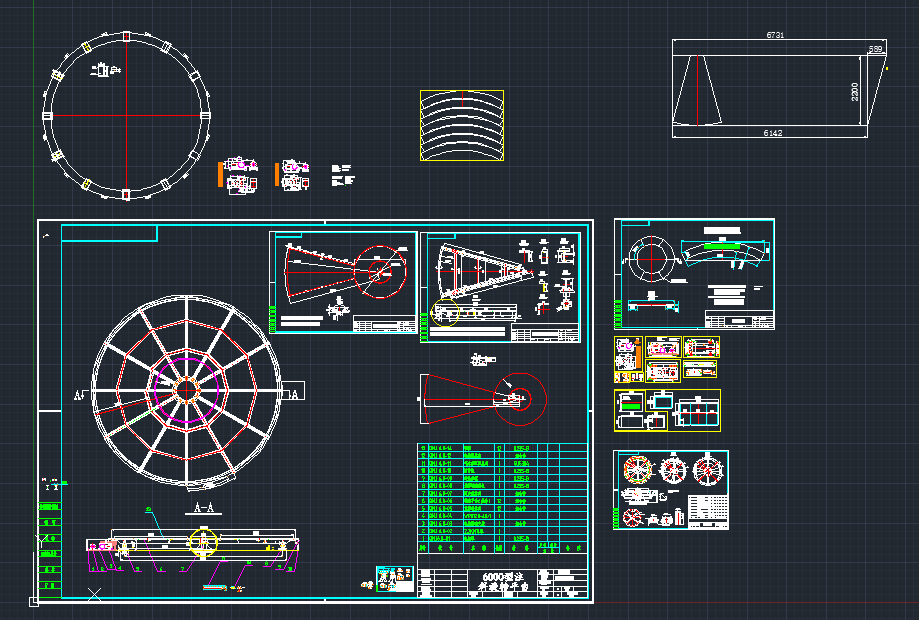Pick the A section marker left of the wheel

[x=79, y=396]
